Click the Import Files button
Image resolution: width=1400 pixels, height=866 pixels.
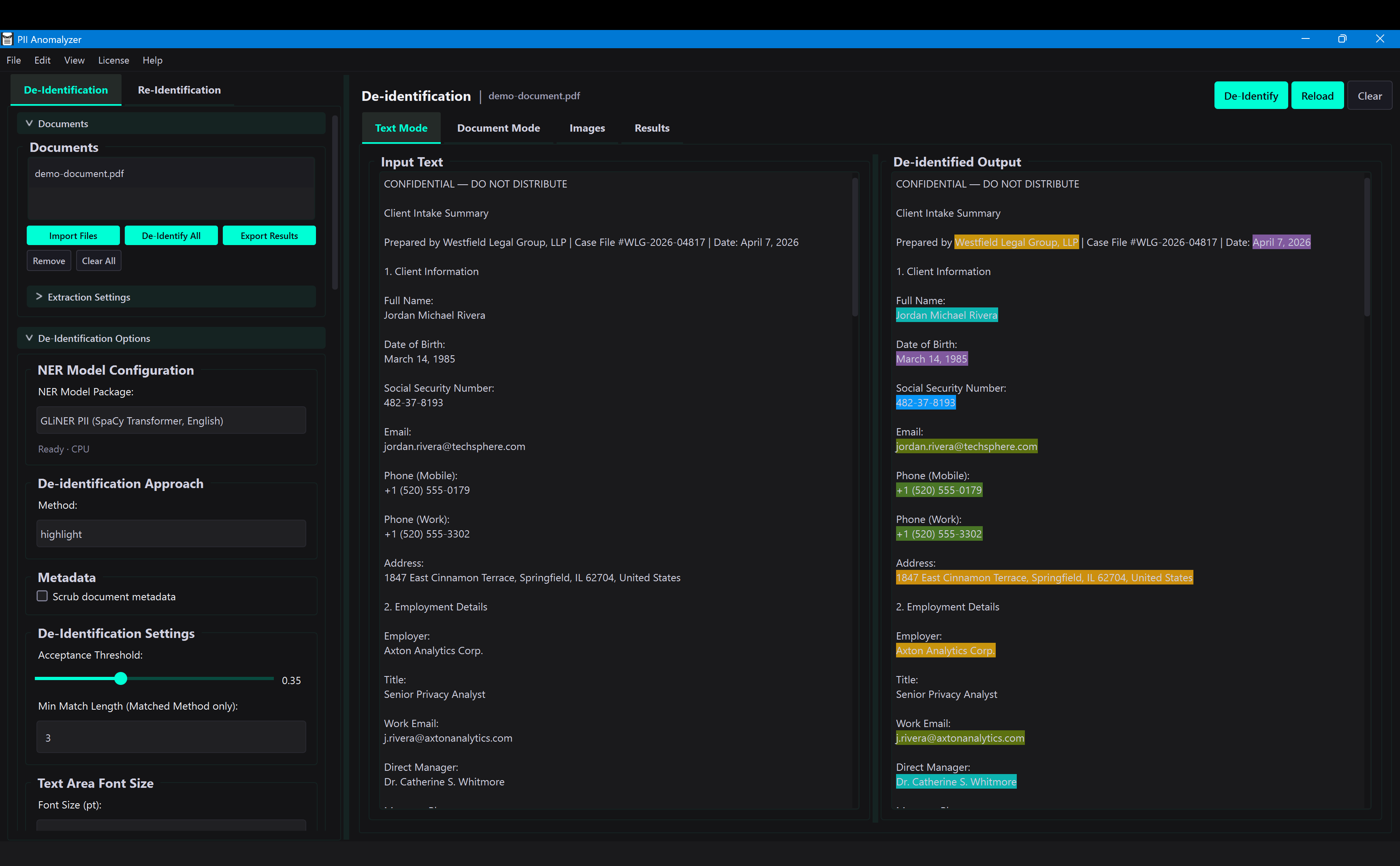coord(73,235)
